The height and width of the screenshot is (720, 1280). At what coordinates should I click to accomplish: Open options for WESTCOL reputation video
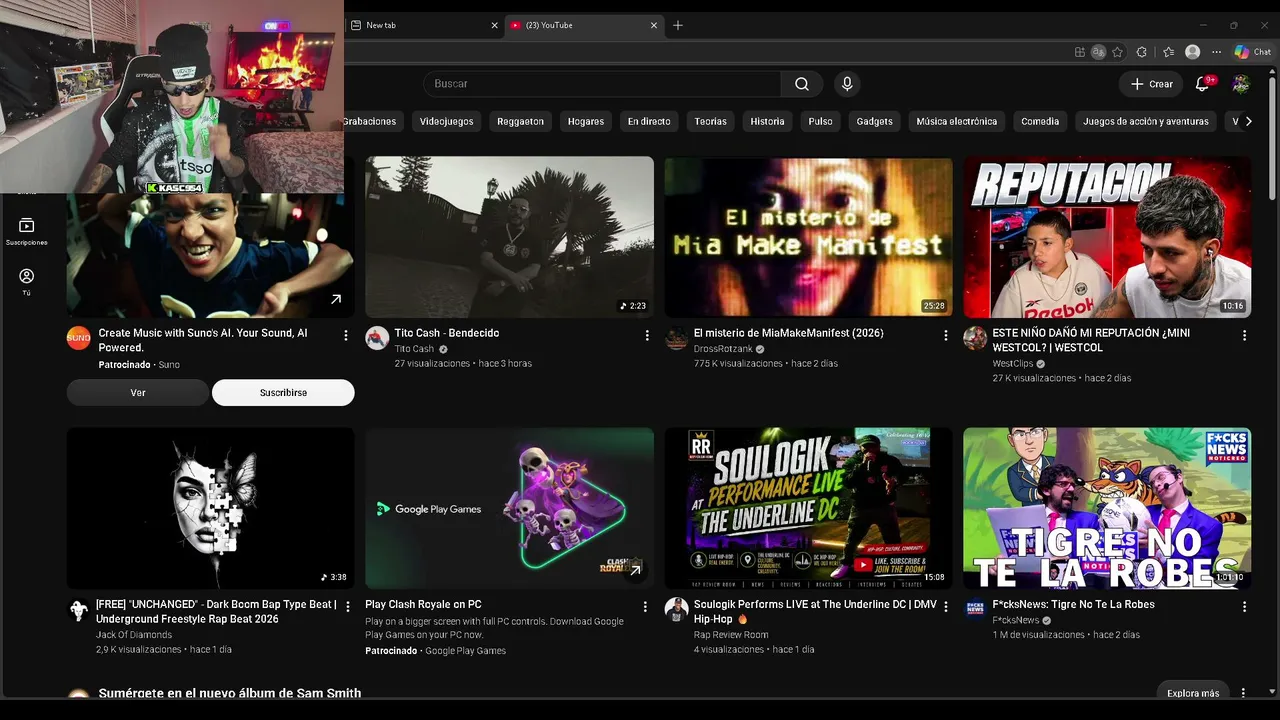click(1244, 336)
